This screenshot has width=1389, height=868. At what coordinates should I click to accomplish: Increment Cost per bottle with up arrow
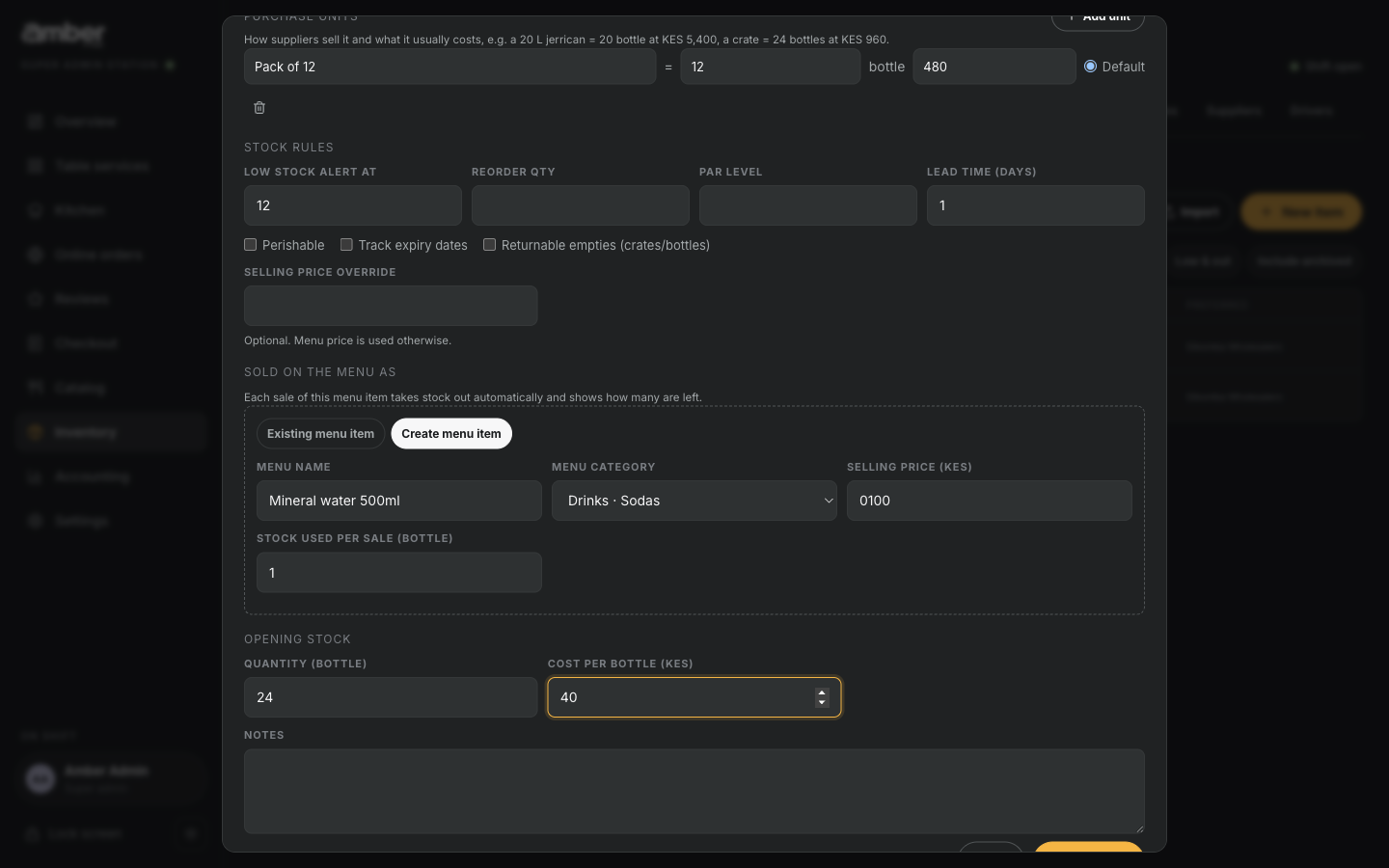[822, 692]
